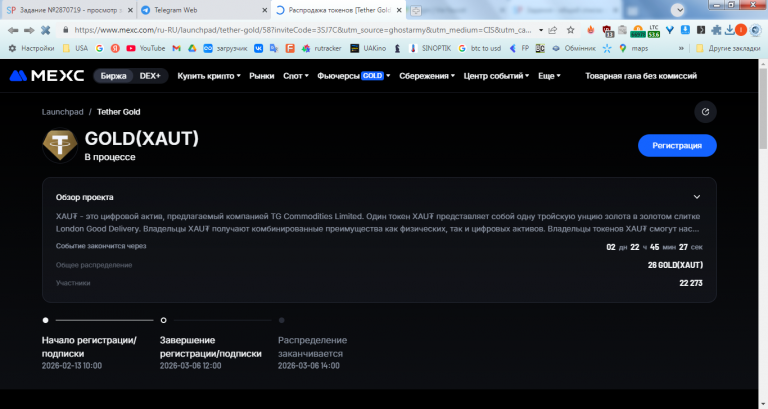This screenshot has width=768, height=409.
Task: Click the 22 273 participants value
Action: [691, 283]
